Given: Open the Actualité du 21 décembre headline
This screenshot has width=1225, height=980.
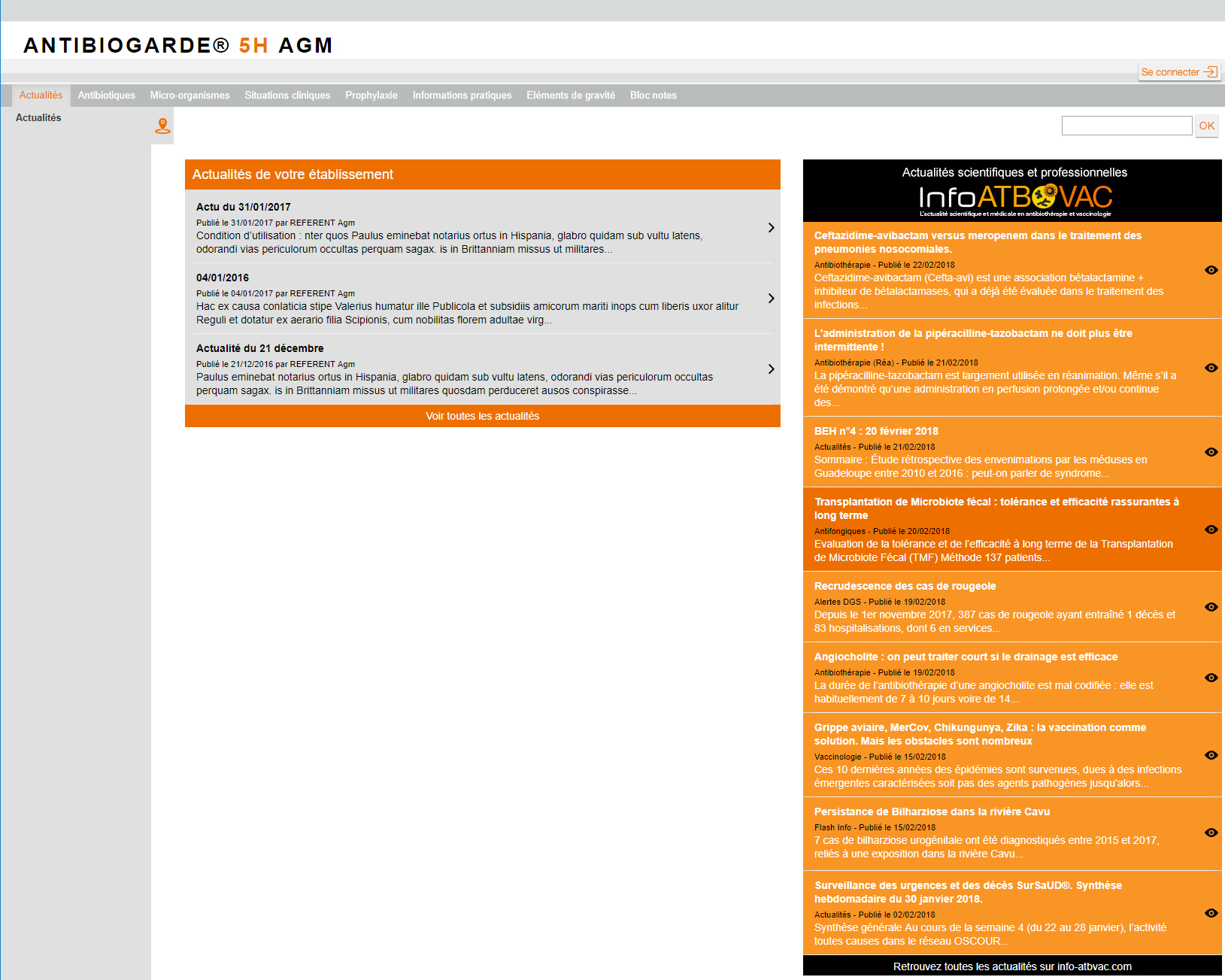Looking at the screenshot, I should pyautogui.click(x=260, y=348).
